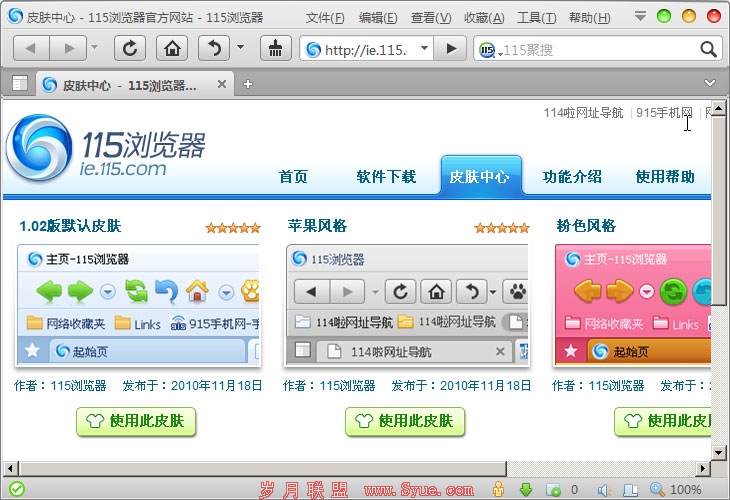Viewport: 730px width, 500px height.
Task: Open the history dropdown beside the forward button
Action: click(x=95, y=47)
